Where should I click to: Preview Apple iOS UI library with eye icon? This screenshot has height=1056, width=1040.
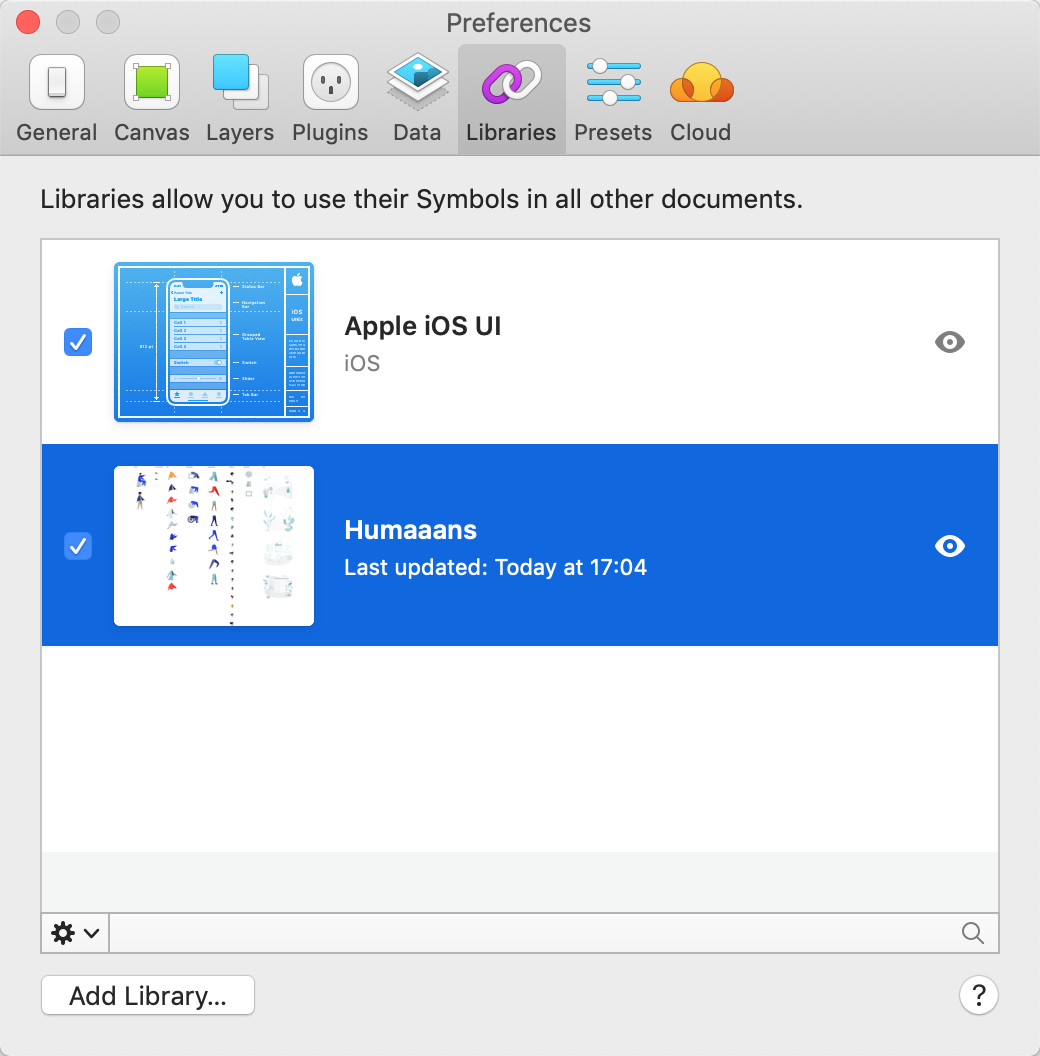(x=950, y=342)
